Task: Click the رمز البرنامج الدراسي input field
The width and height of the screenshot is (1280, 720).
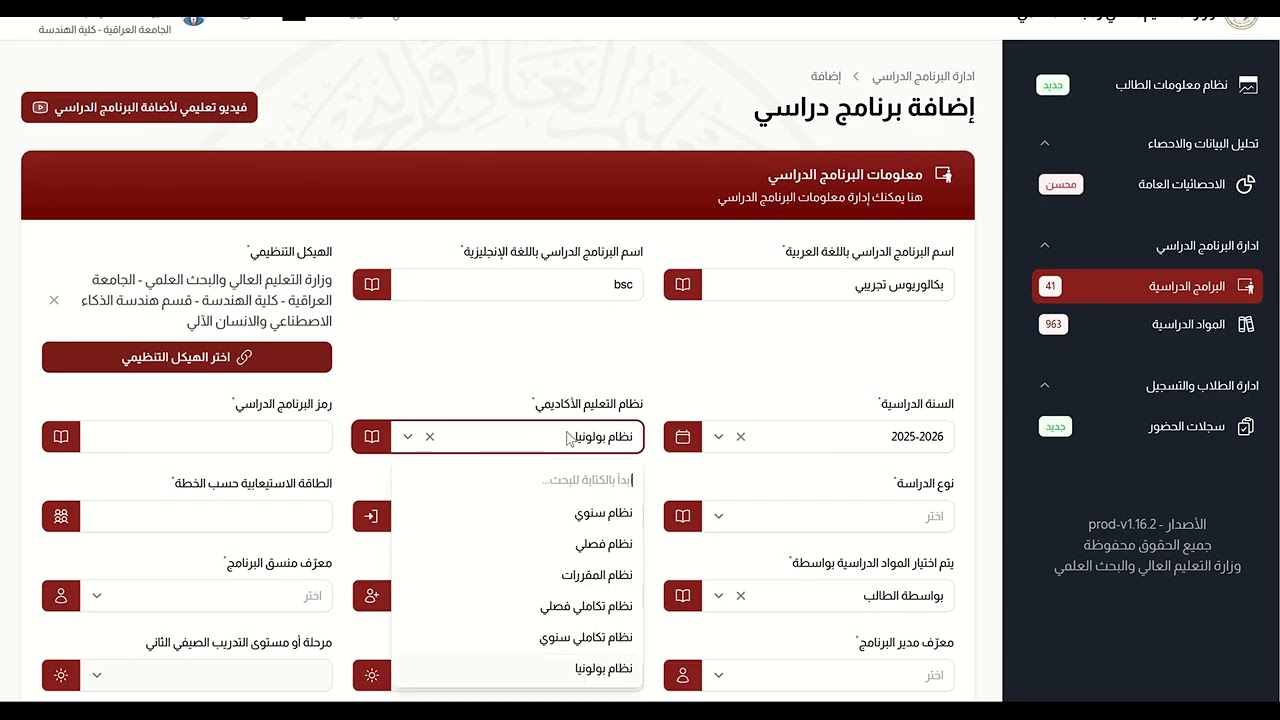Action: click(x=206, y=437)
